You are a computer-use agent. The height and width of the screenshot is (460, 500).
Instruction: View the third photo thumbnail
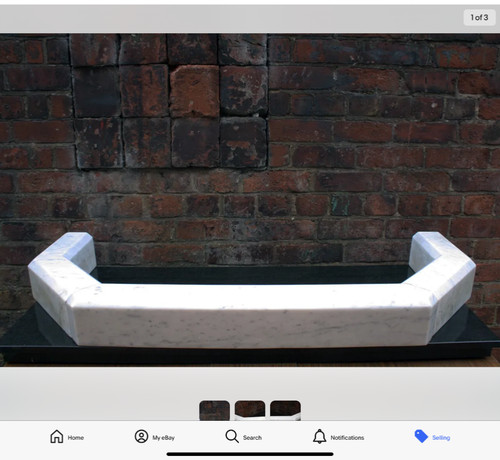[285, 411]
